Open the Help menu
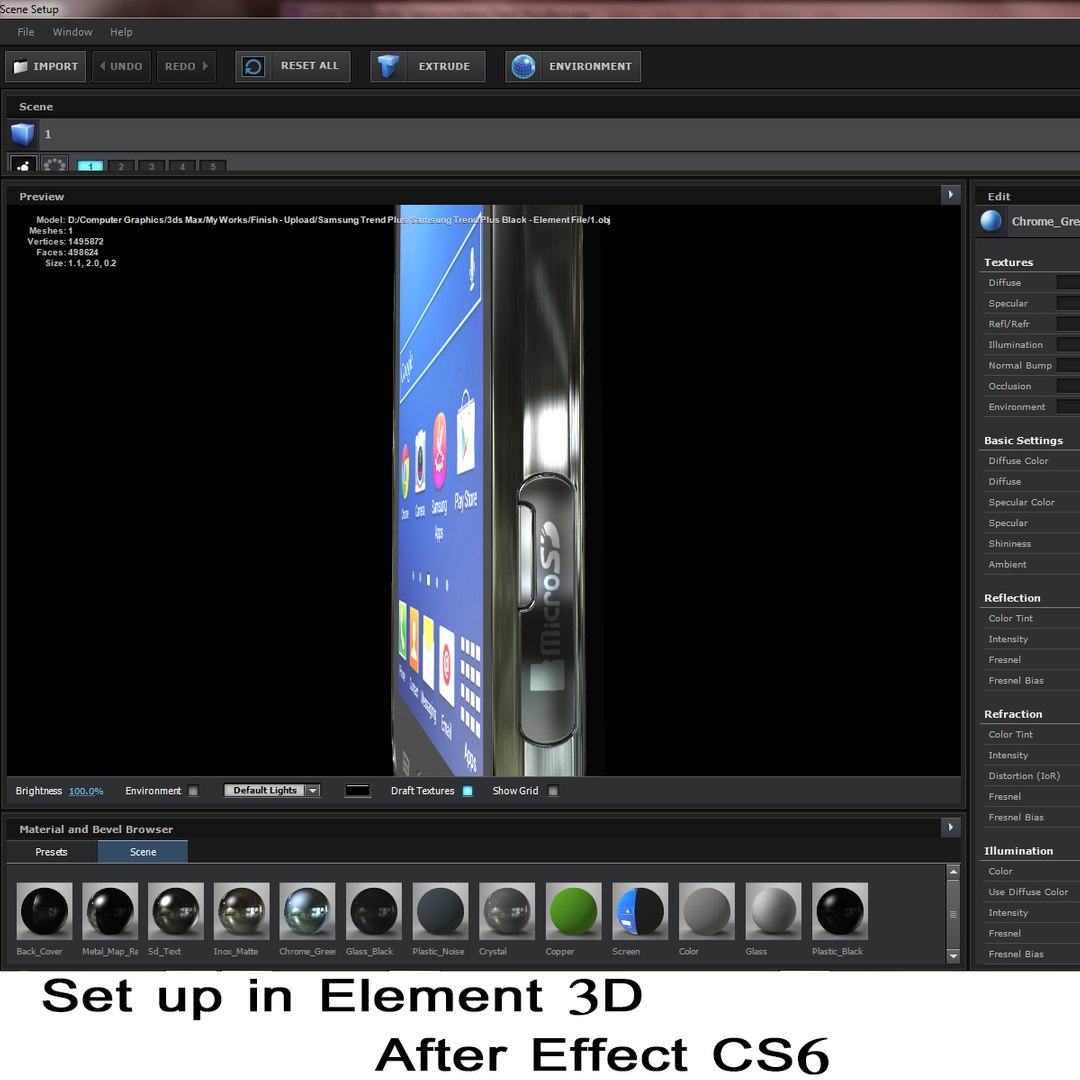1080x1080 pixels. 121,32
